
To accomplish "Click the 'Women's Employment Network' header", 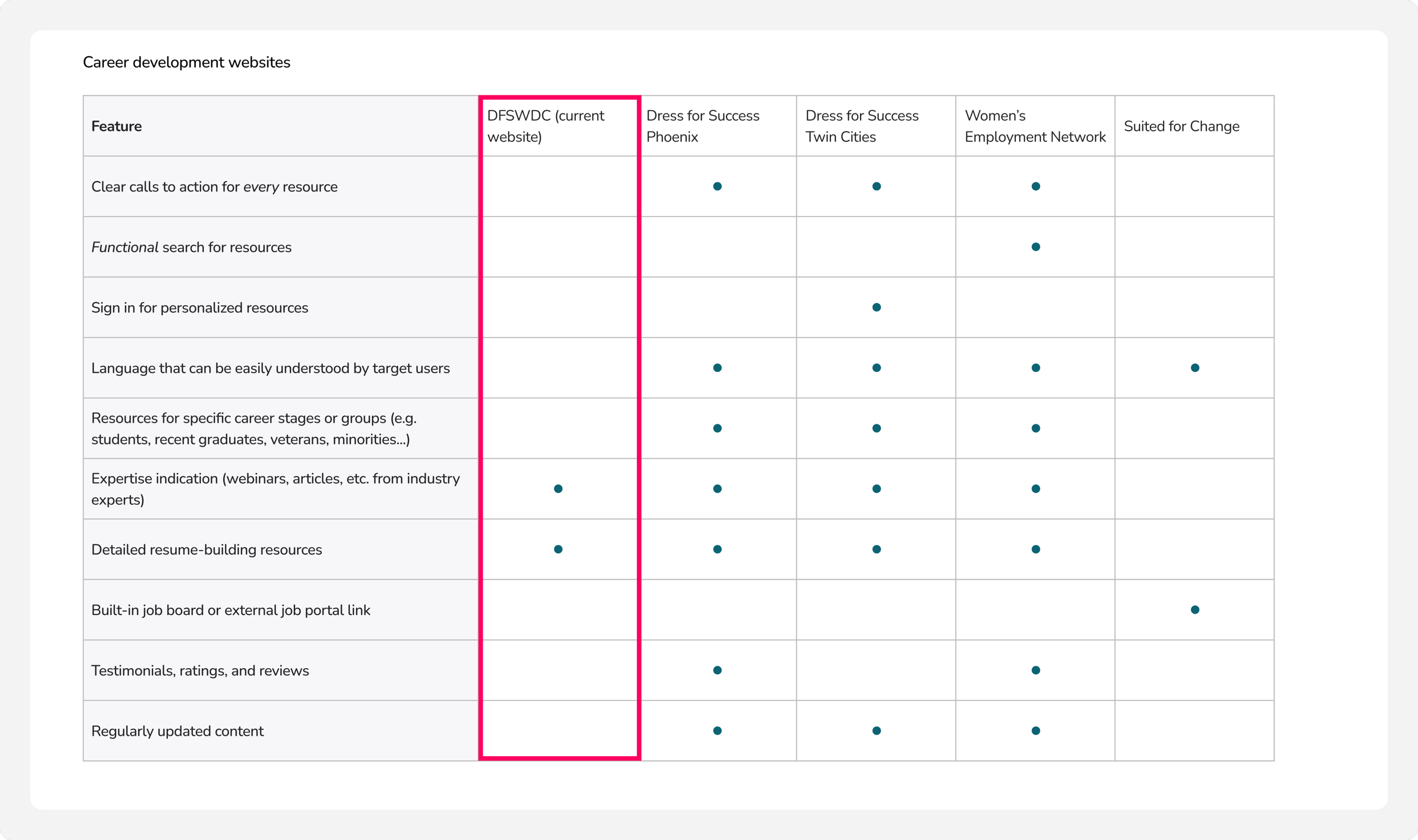I will [1035, 126].
